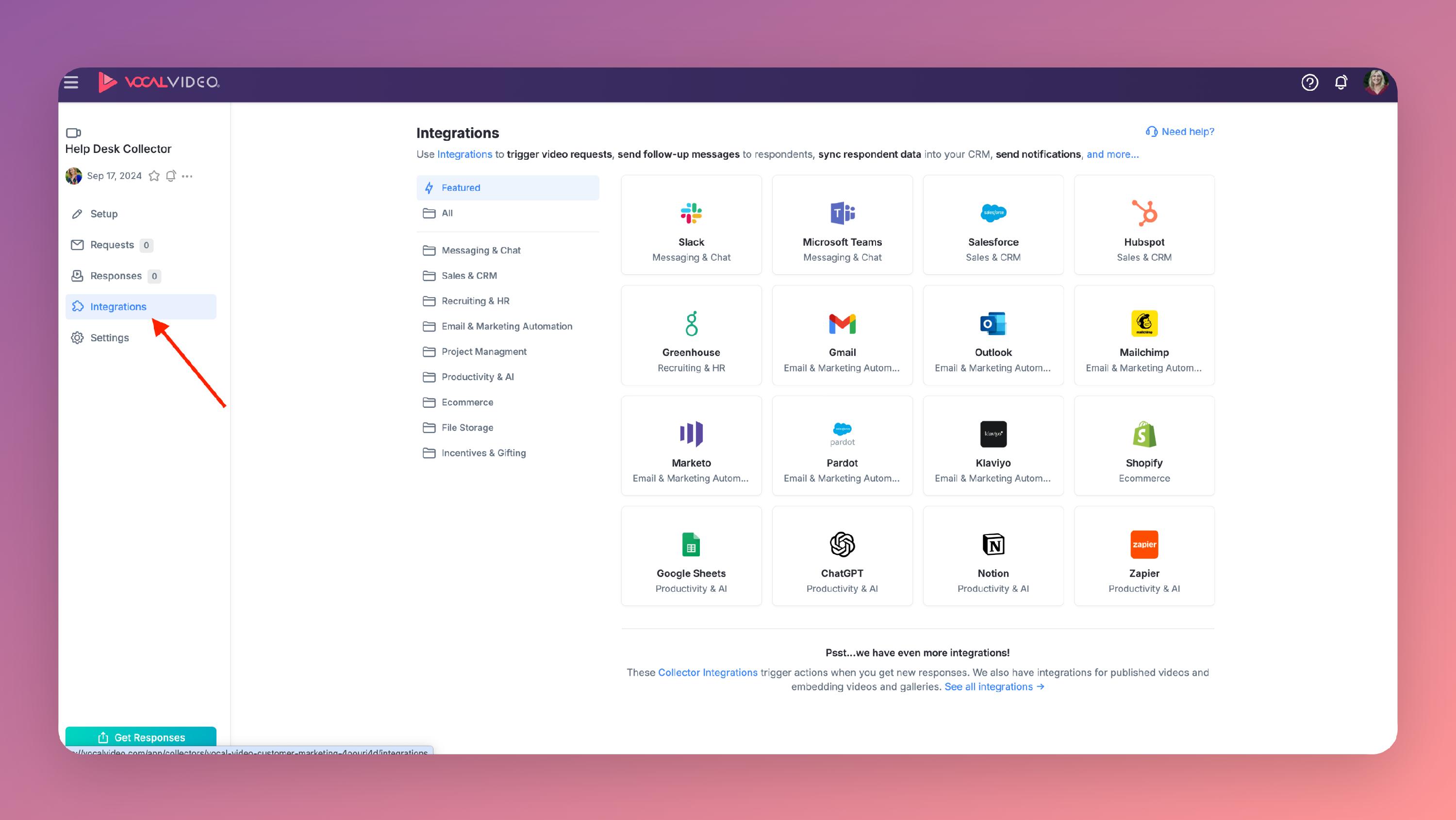Click the Slack integration card
The height and width of the screenshot is (820, 1456).
pos(691,225)
